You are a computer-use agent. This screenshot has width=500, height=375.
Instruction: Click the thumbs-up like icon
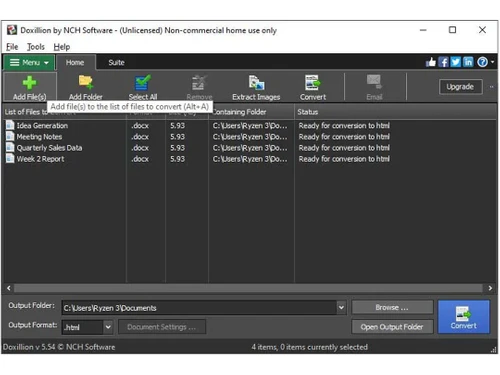(431, 62)
